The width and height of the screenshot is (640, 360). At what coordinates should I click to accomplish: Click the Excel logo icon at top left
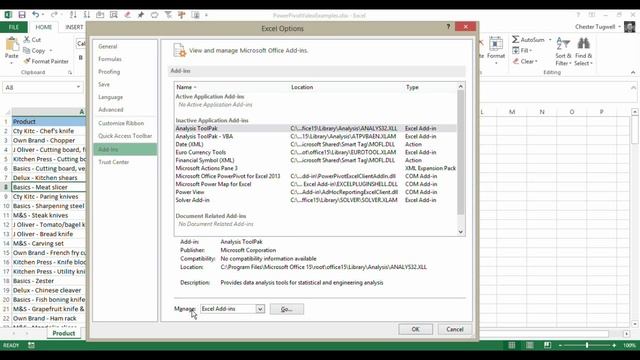point(8,15)
